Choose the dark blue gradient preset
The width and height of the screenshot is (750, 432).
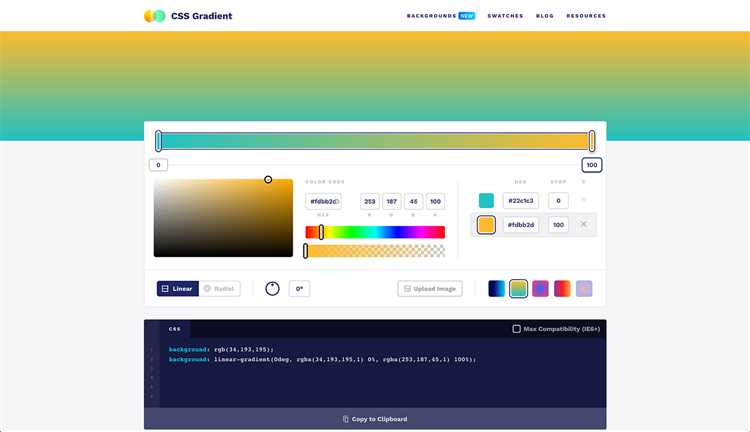coord(496,288)
